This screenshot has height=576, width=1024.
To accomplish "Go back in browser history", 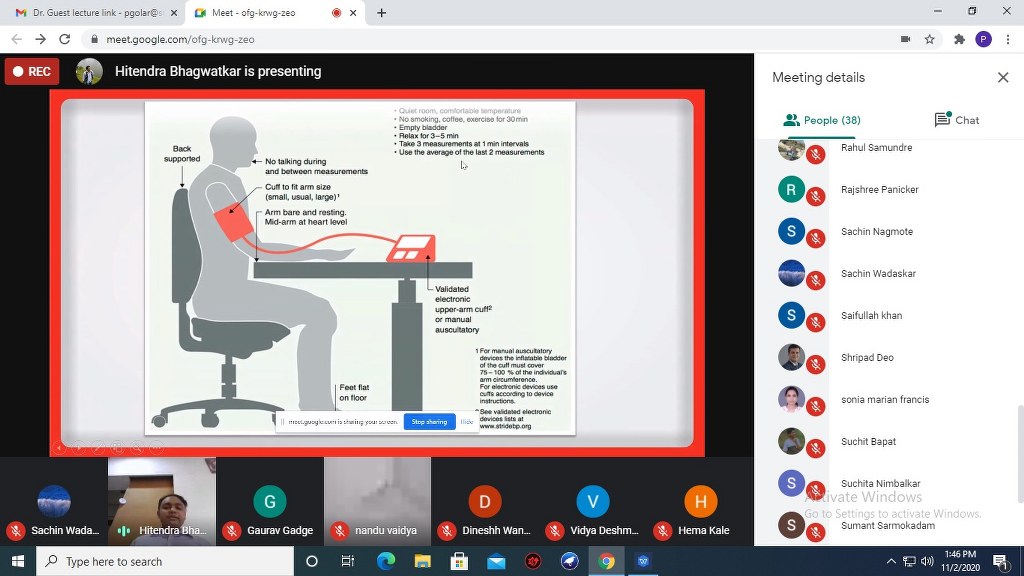I will click(x=17, y=39).
